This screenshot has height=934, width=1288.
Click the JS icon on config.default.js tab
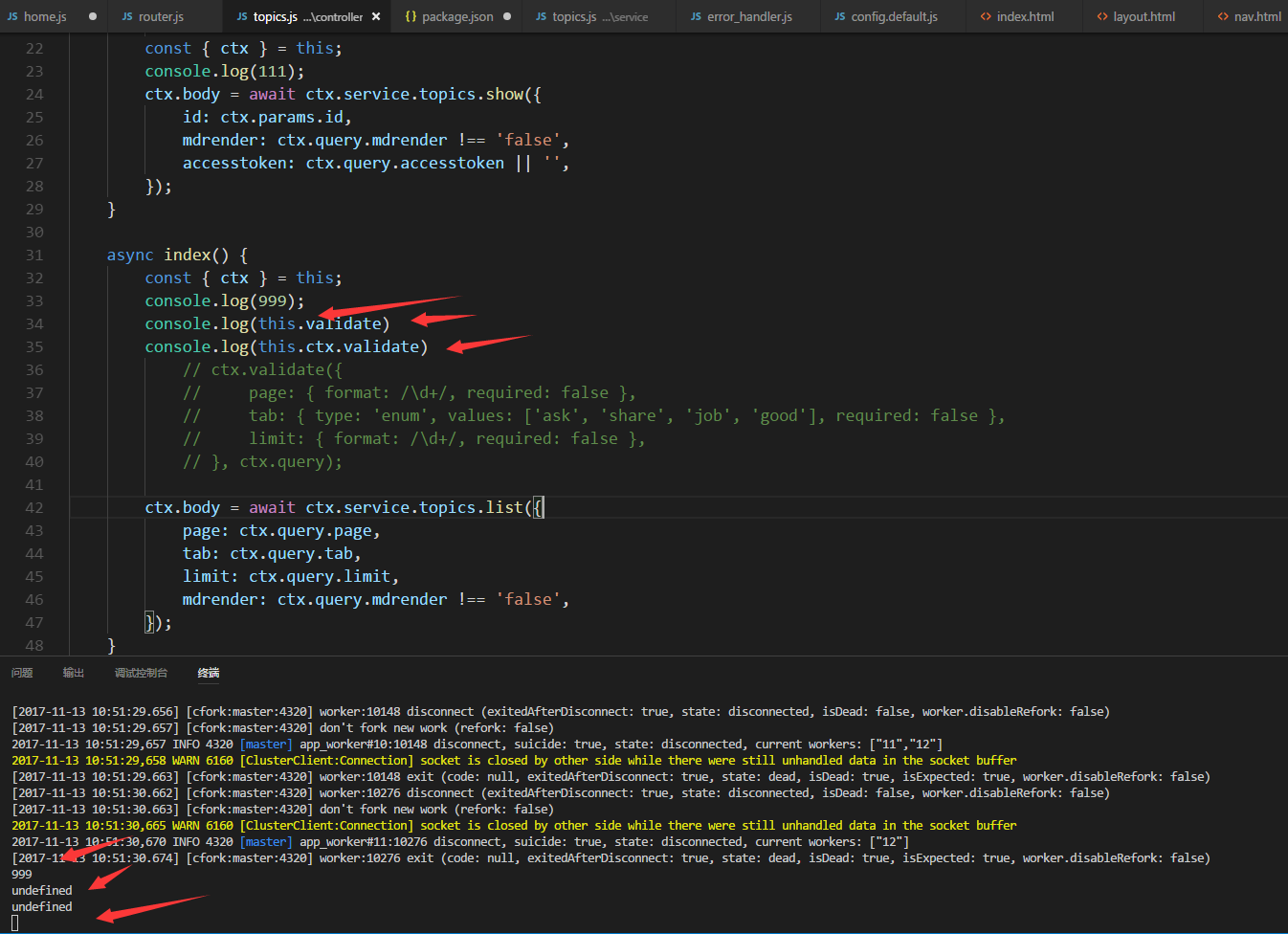coord(839,15)
